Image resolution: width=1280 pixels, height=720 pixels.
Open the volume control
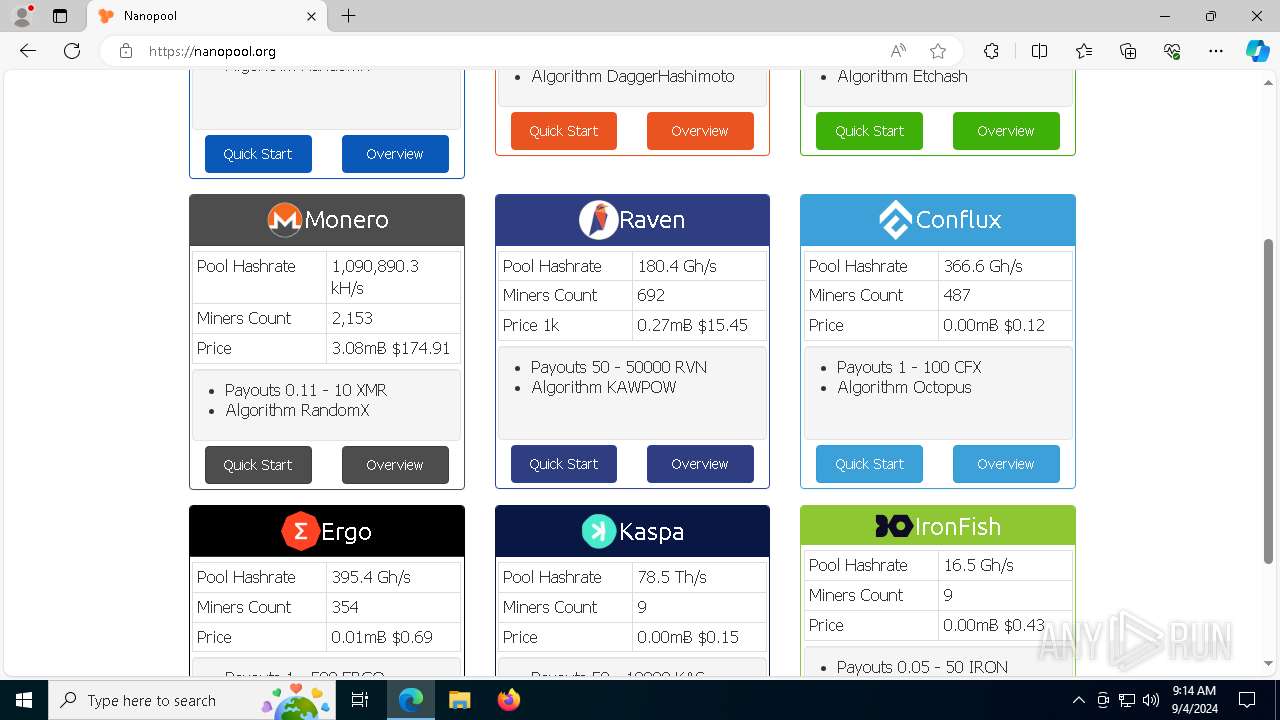1150,700
